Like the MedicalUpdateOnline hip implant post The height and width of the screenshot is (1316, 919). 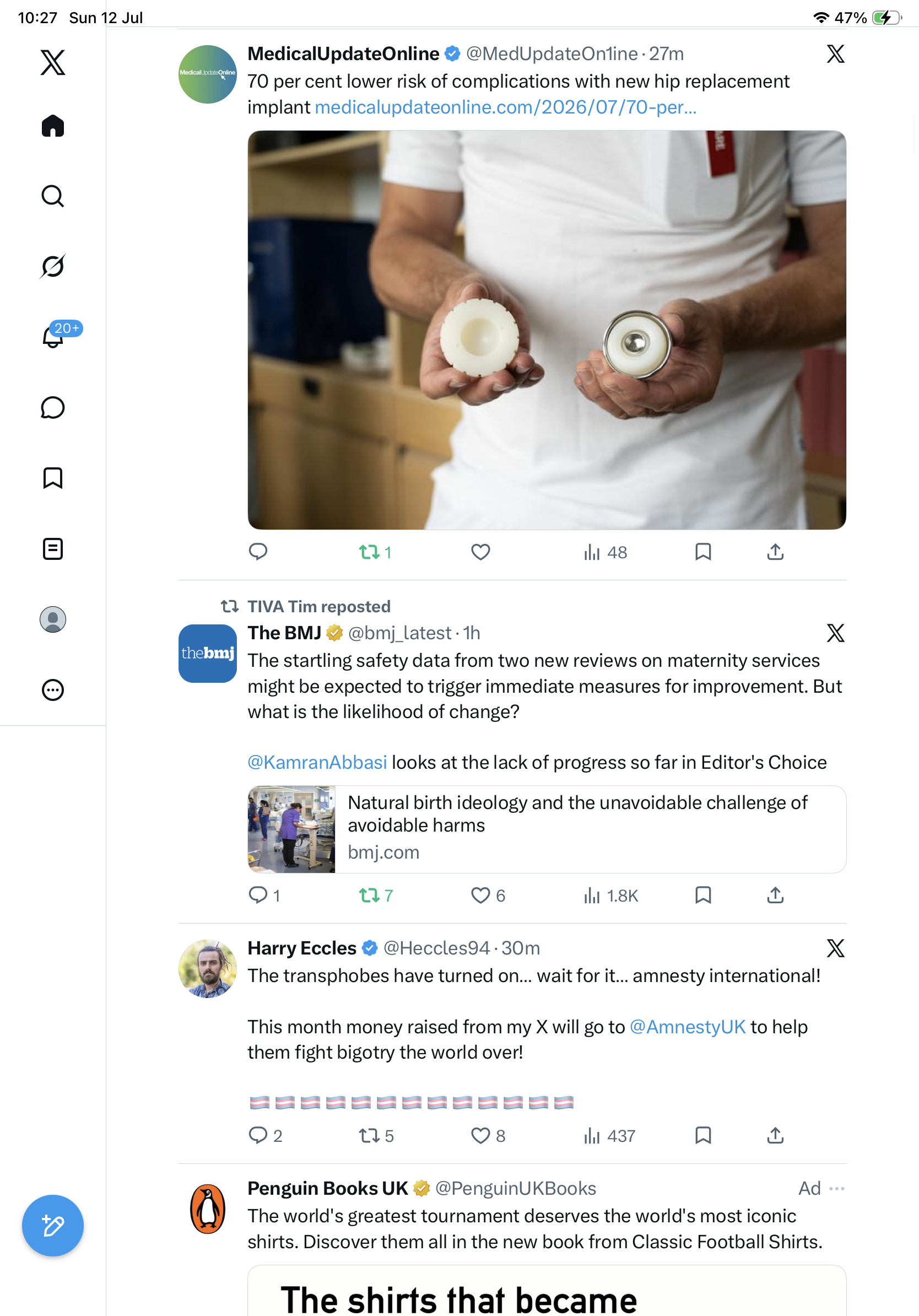click(480, 552)
